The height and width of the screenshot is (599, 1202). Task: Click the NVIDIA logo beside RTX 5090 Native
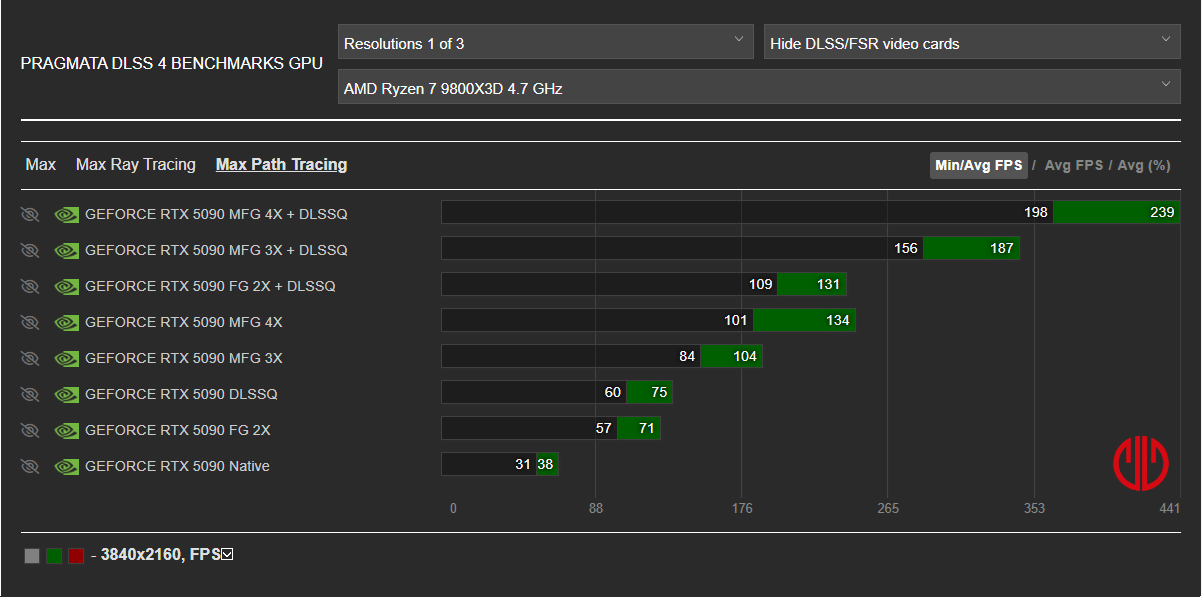pos(67,466)
